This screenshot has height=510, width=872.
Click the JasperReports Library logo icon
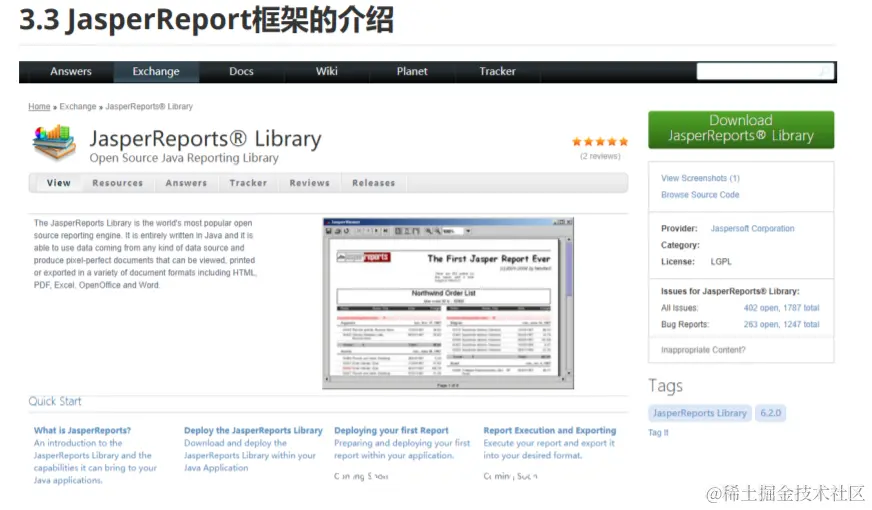coord(54,142)
